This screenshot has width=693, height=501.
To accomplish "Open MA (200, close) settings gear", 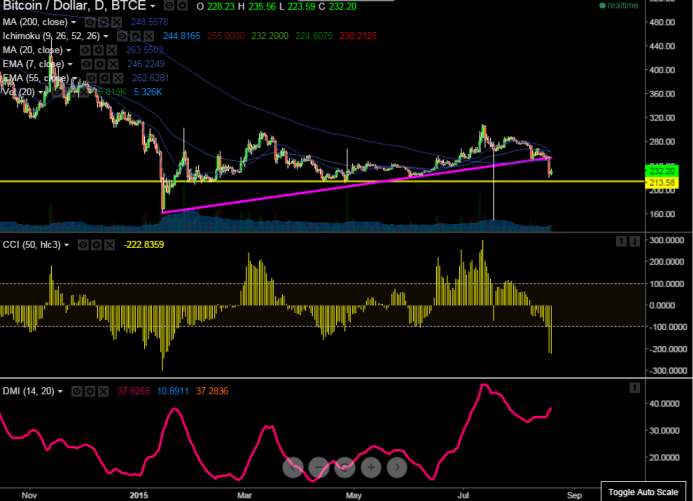I will coord(103,22).
